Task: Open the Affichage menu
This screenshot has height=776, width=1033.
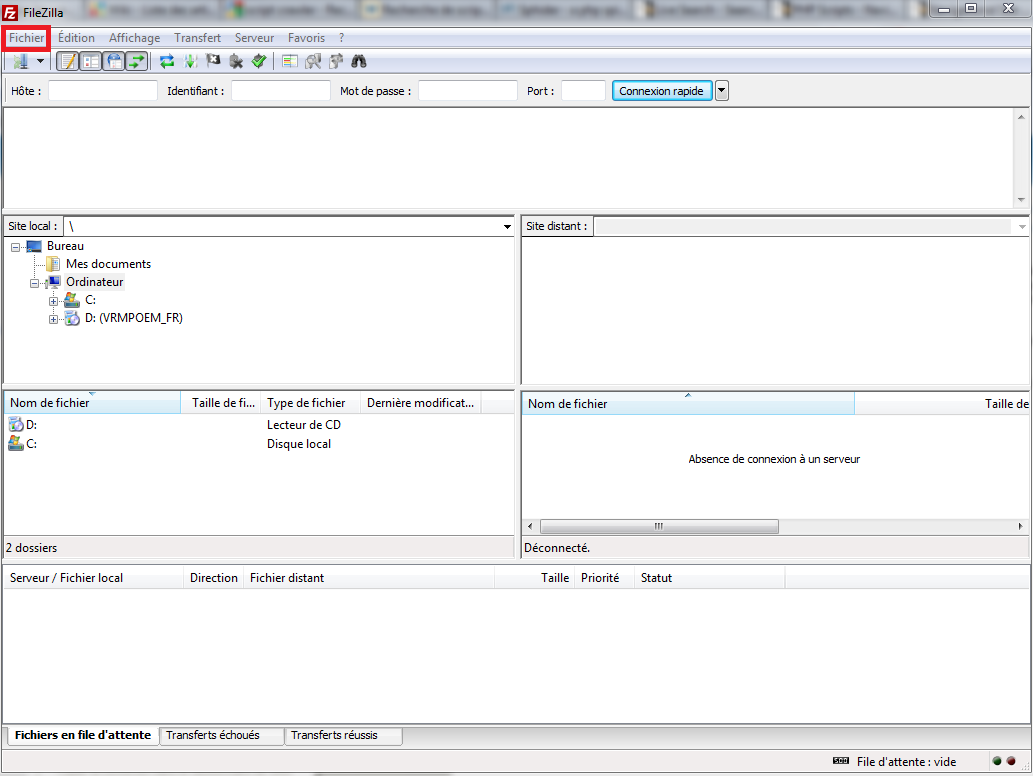Action: pyautogui.click(x=134, y=38)
